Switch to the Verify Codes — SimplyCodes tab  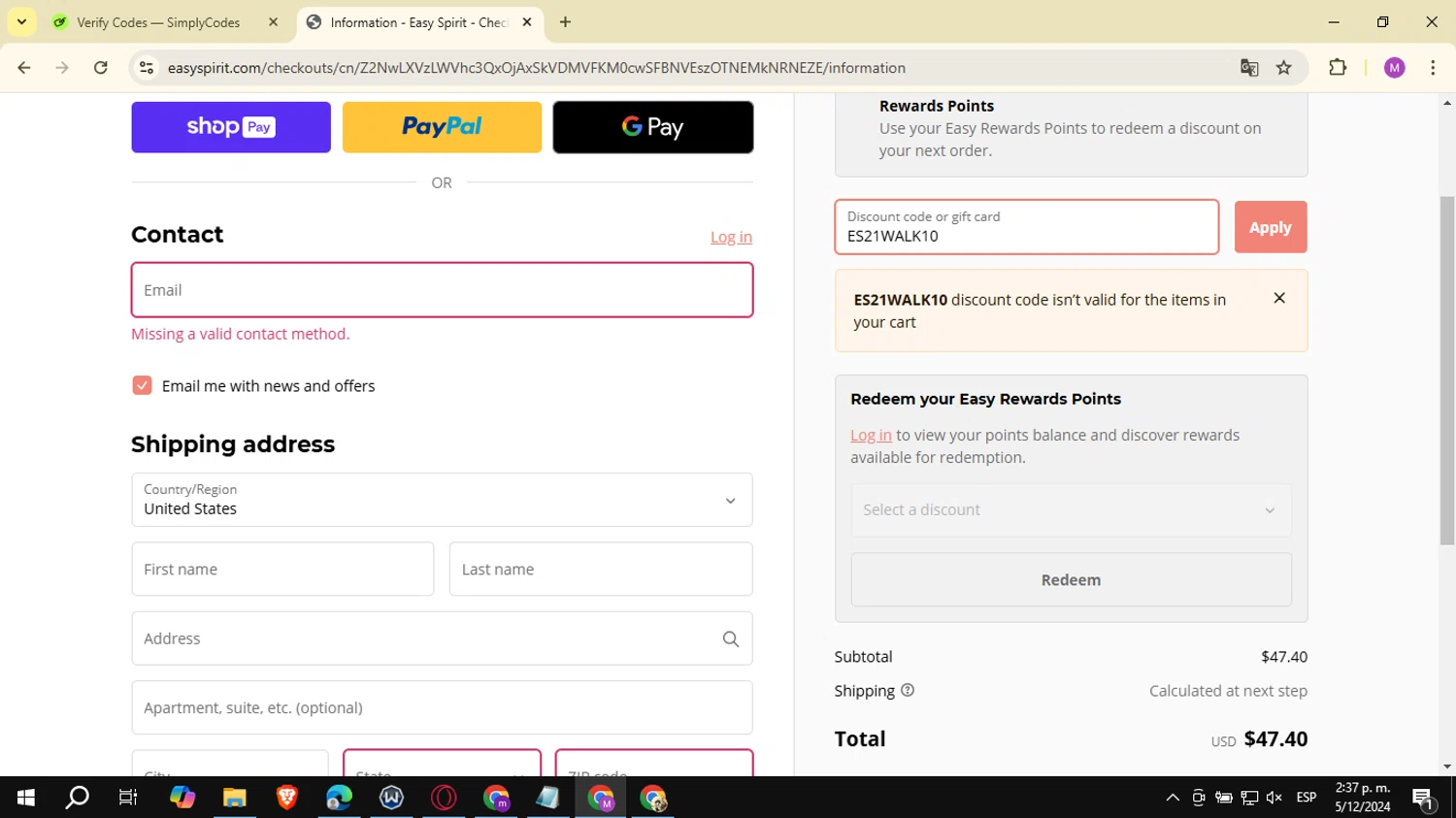[159, 22]
